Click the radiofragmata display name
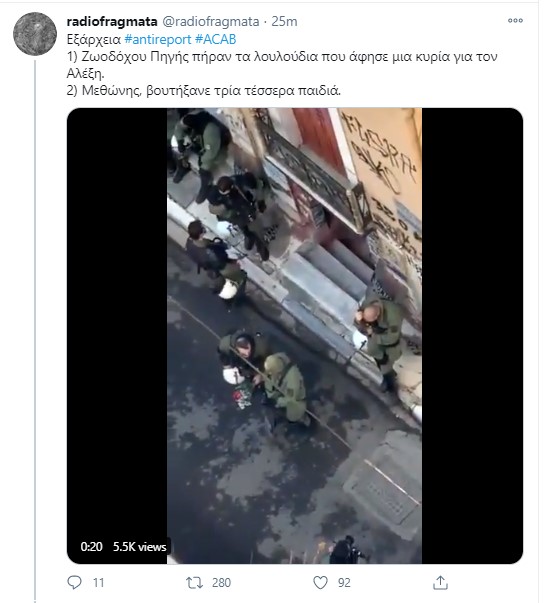 [x=112, y=22]
